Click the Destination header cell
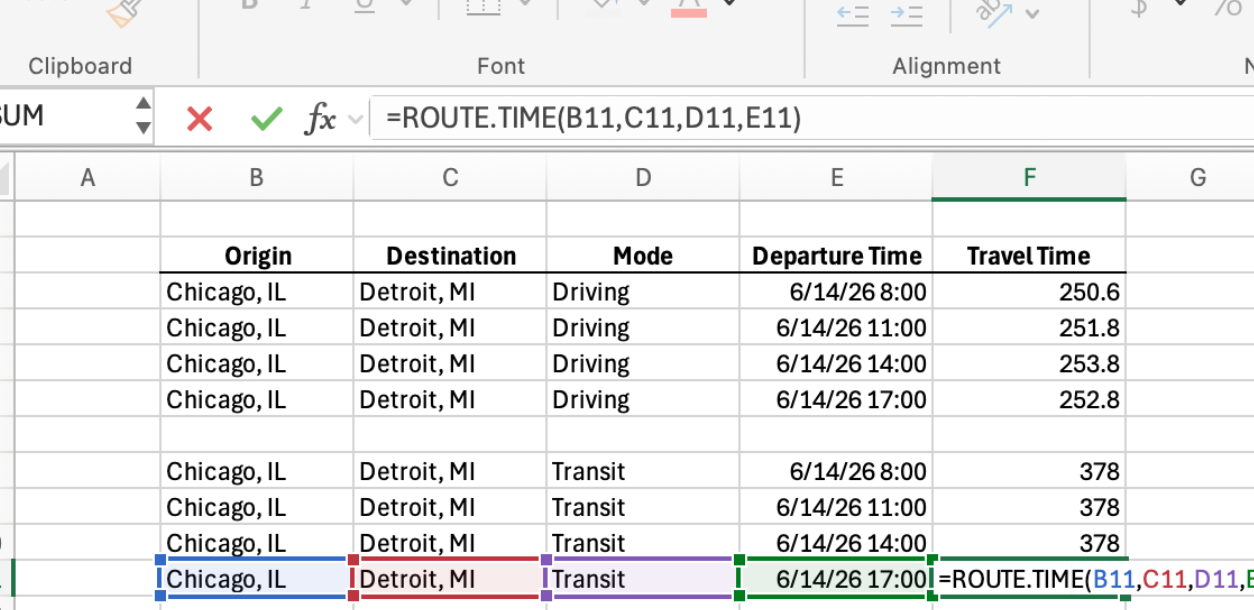The image size is (1254, 610). [x=450, y=255]
